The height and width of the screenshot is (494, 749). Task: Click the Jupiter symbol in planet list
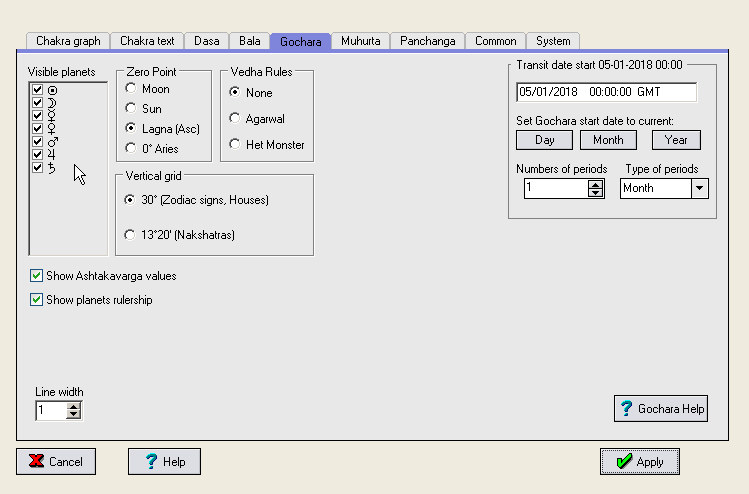(51, 155)
